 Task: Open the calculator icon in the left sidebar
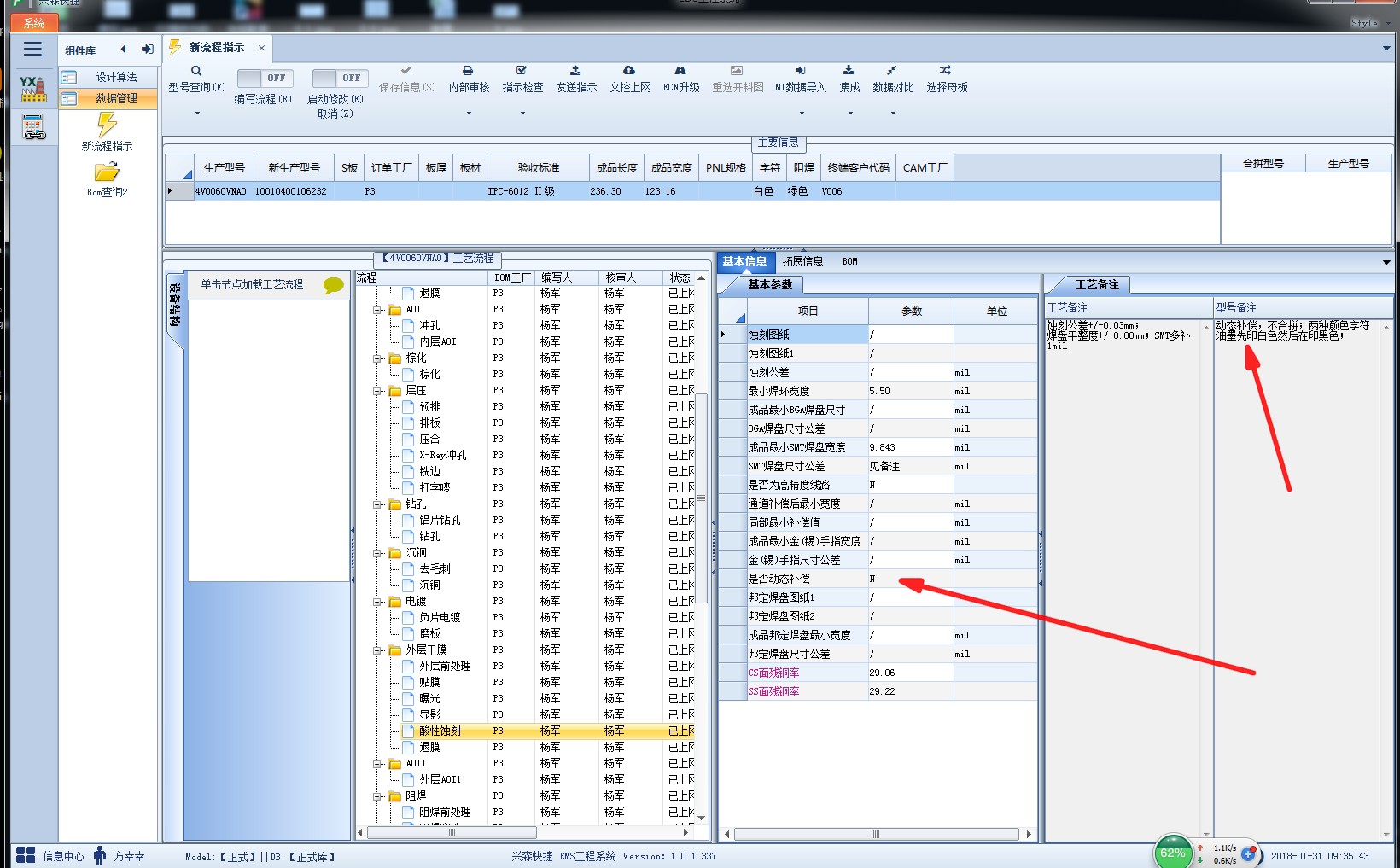pyautogui.click(x=33, y=127)
